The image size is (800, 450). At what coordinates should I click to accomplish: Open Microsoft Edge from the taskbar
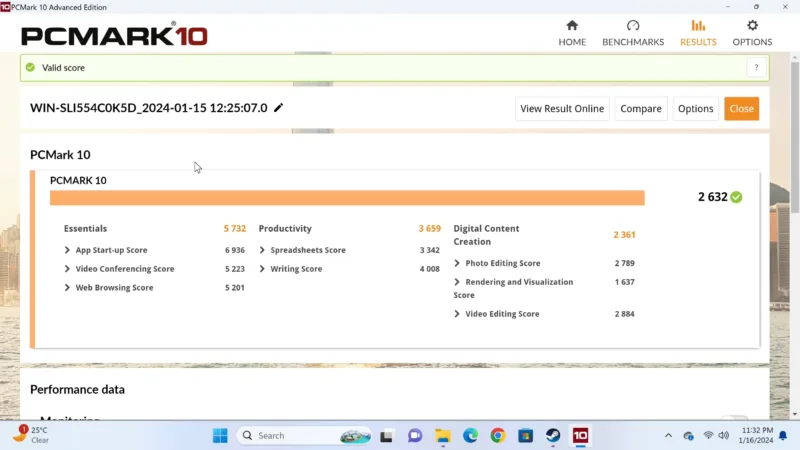coord(470,436)
